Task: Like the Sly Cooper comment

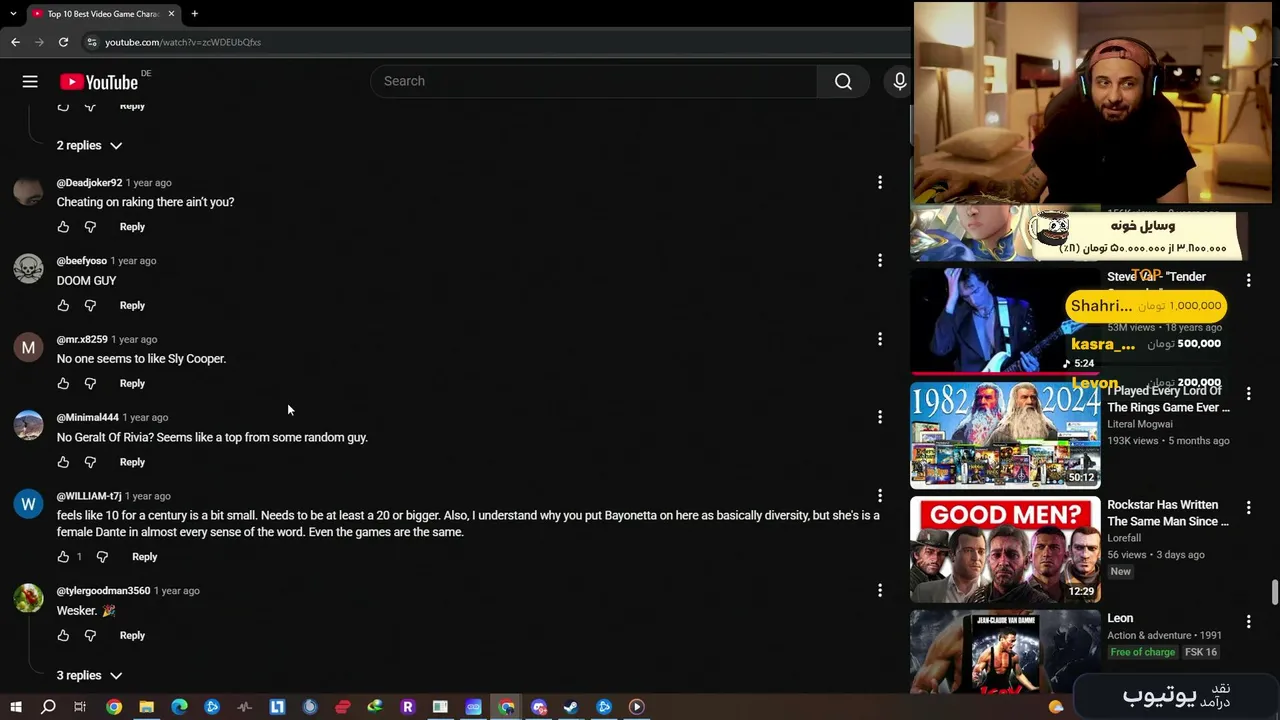Action: [x=63, y=384]
